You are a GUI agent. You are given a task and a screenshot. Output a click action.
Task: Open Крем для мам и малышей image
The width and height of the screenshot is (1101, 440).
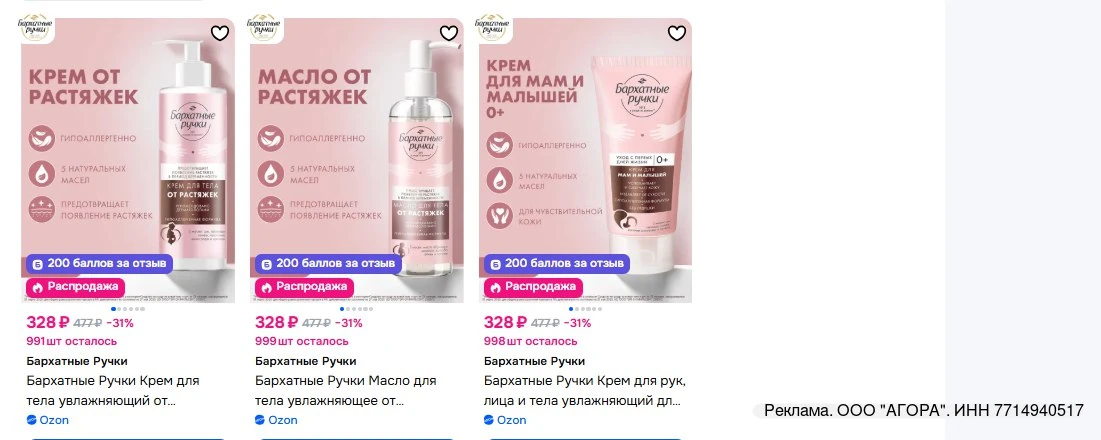[586, 160]
